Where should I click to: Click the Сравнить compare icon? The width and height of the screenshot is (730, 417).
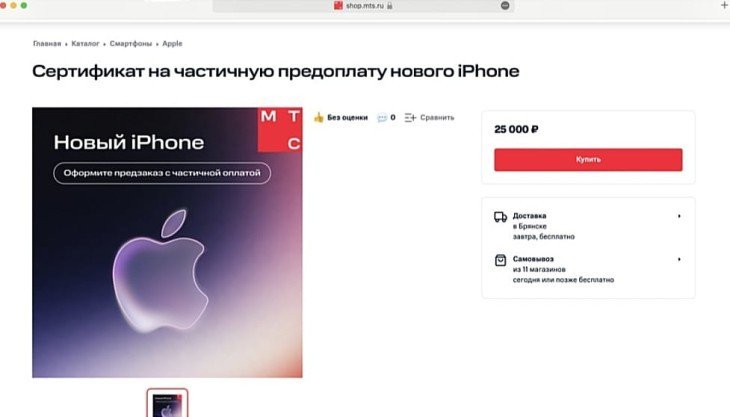410,118
